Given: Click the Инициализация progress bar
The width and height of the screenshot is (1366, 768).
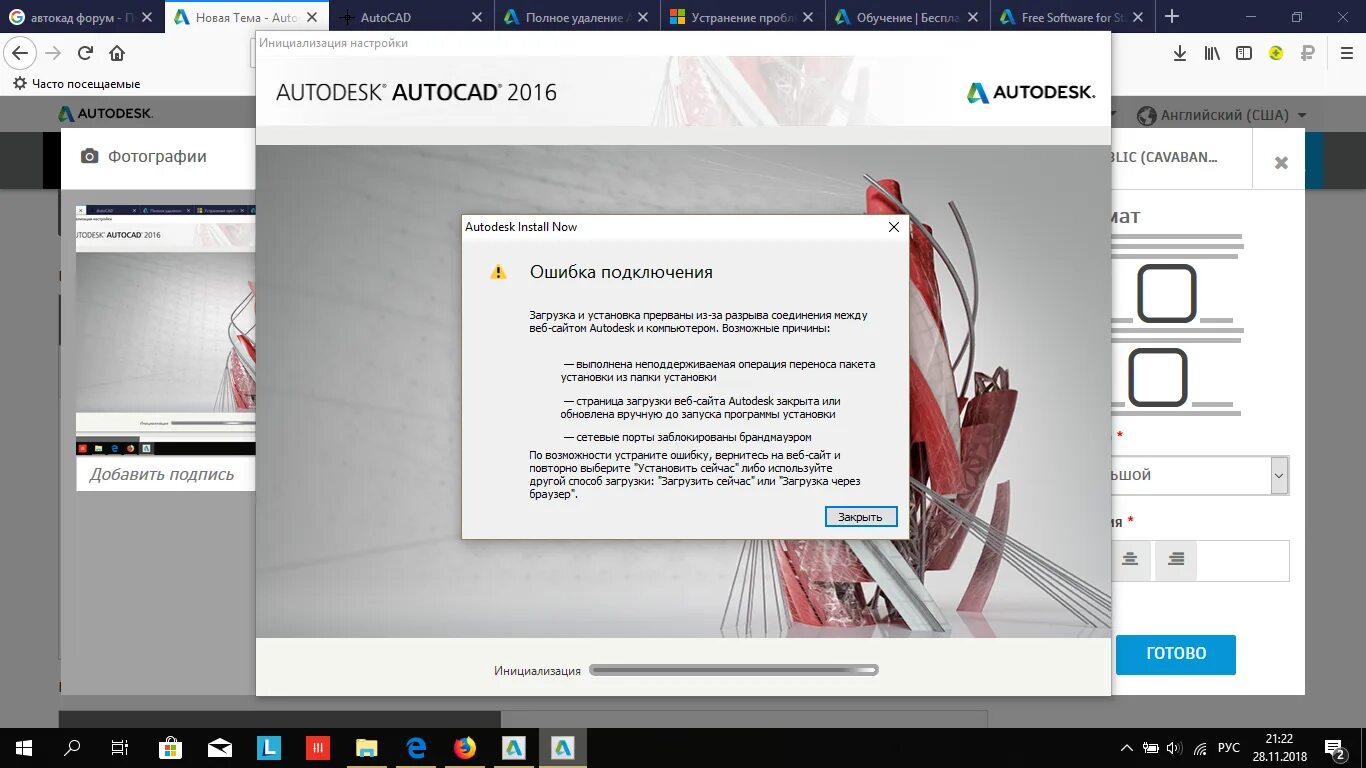Looking at the screenshot, I should click(x=734, y=670).
